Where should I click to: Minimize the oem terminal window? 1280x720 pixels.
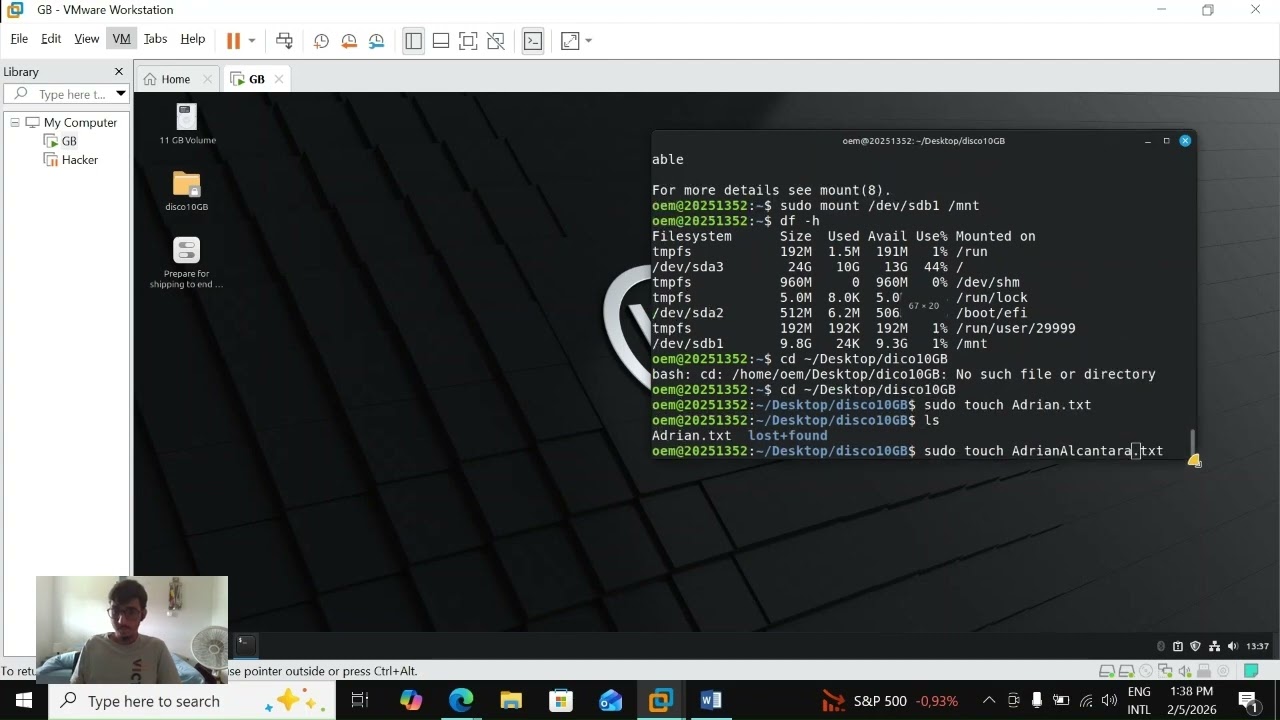[1148, 141]
